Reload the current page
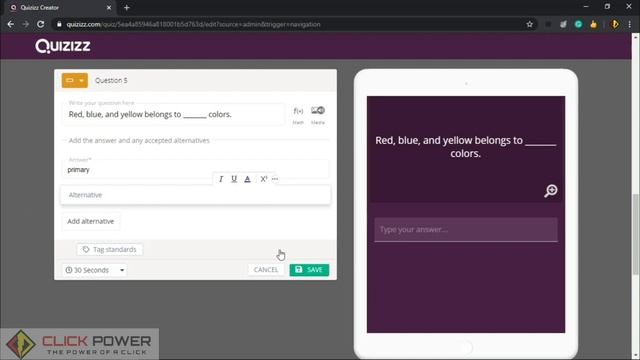The height and width of the screenshot is (360, 640). click(40, 24)
